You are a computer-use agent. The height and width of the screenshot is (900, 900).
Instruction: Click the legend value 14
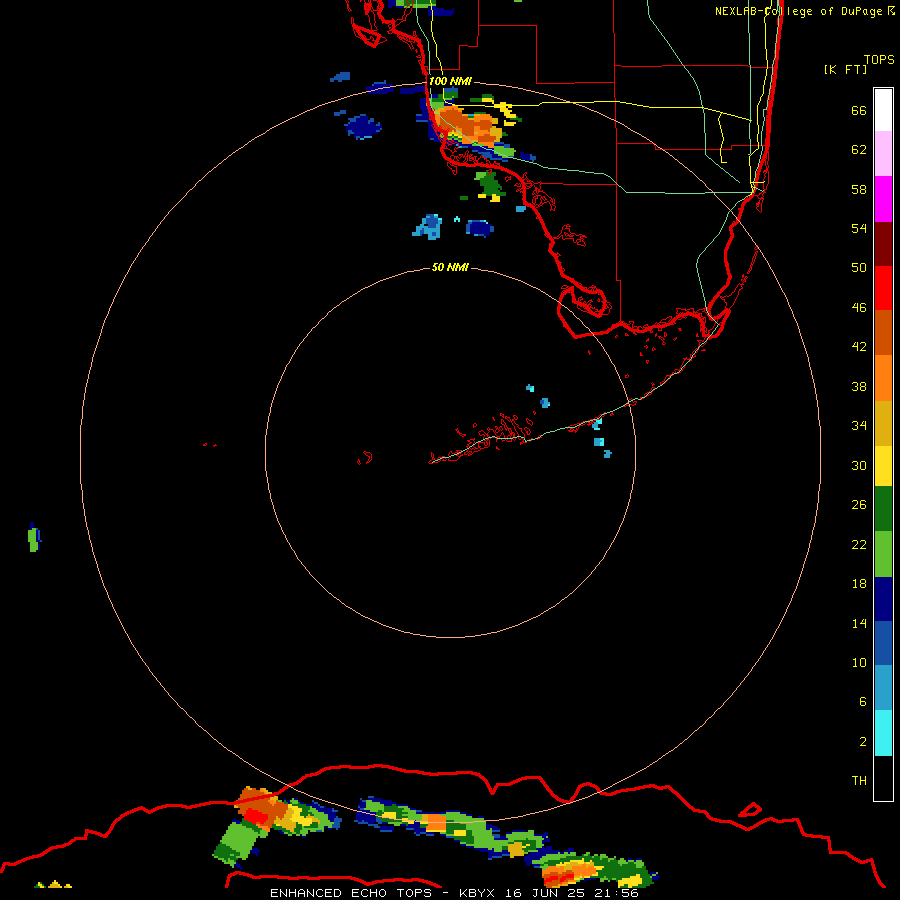[x=859, y=623]
